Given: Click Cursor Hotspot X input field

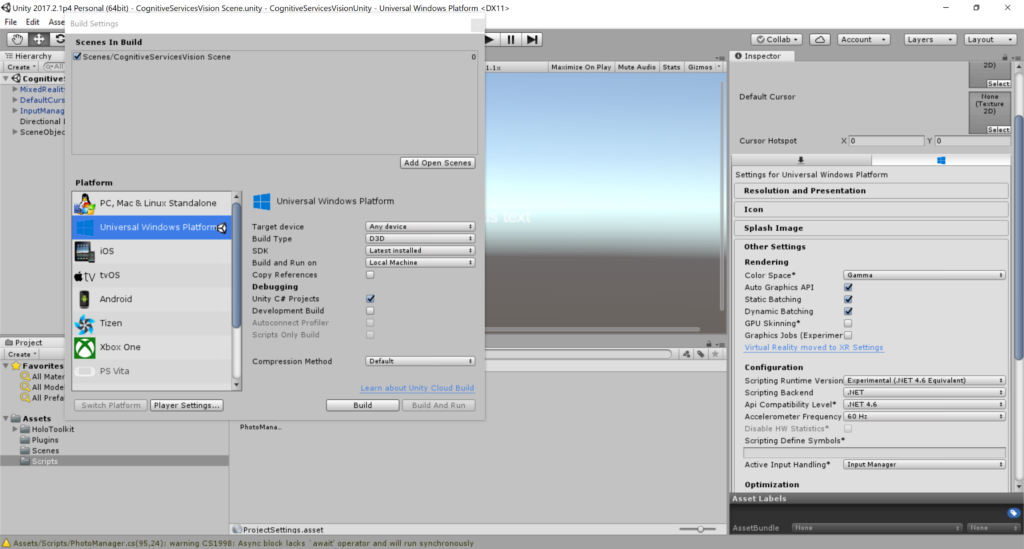Looking at the screenshot, I should pos(886,141).
